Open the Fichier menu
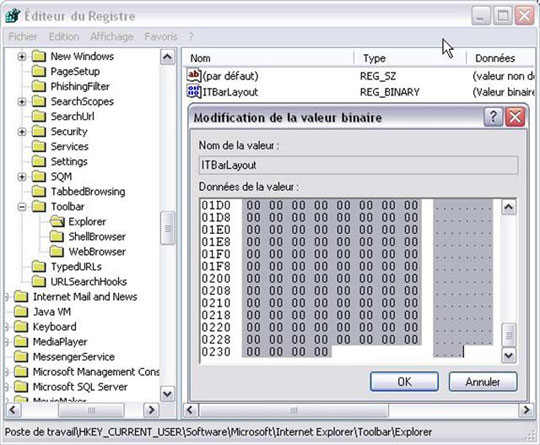Image resolution: width=540 pixels, height=445 pixels. pos(23,37)
